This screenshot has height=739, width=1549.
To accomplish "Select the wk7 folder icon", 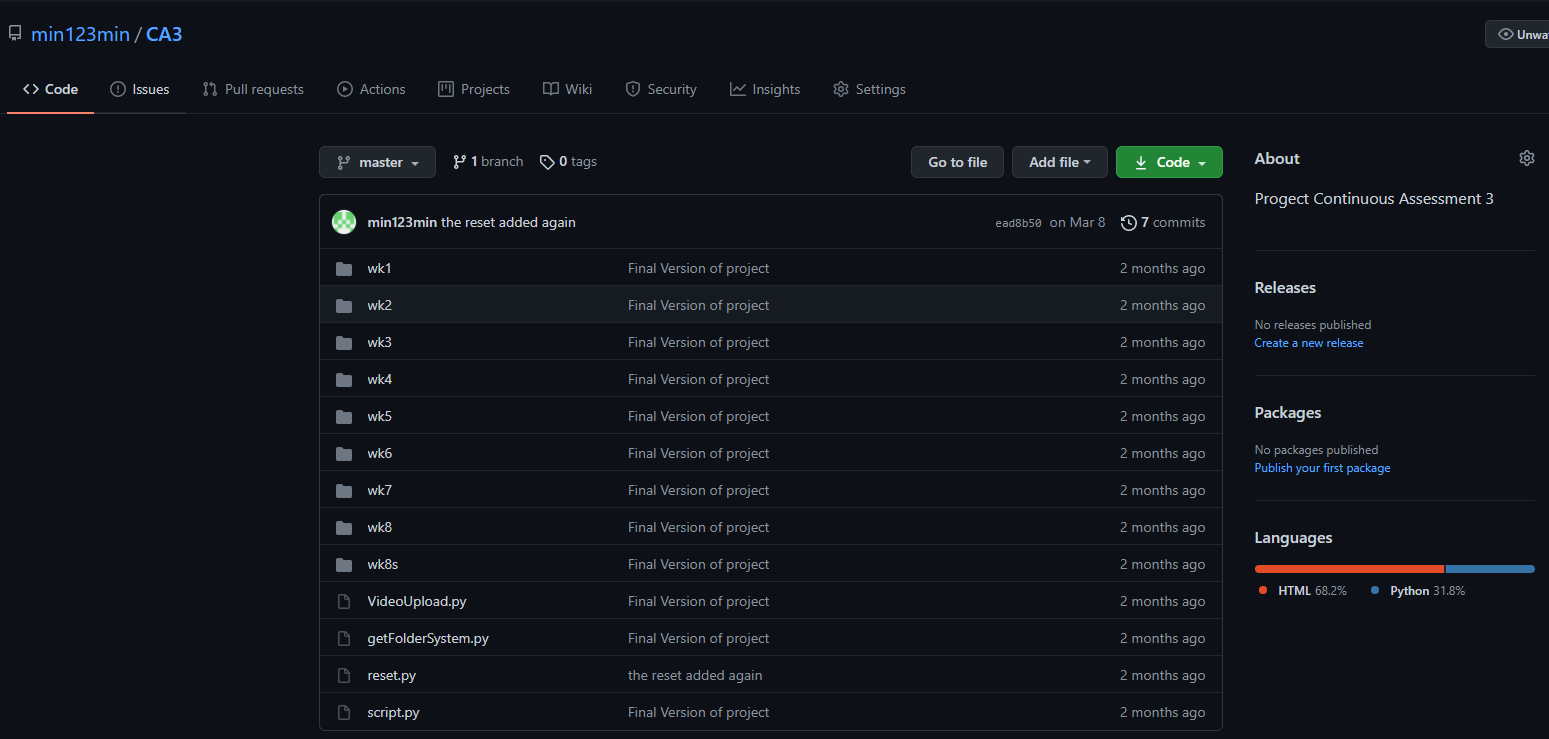I will point(344,491).
